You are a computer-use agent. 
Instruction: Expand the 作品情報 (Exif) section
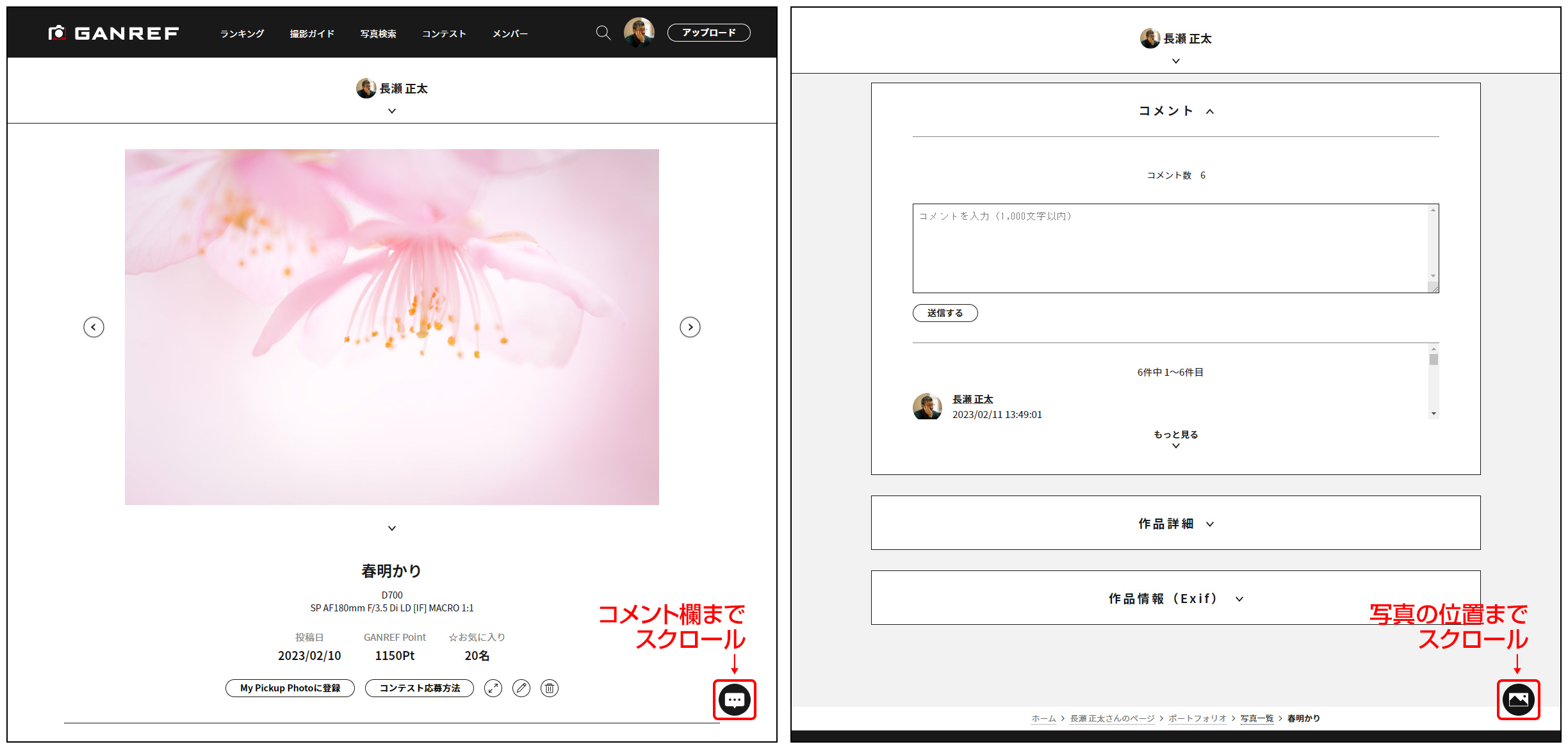point(1176,598)
